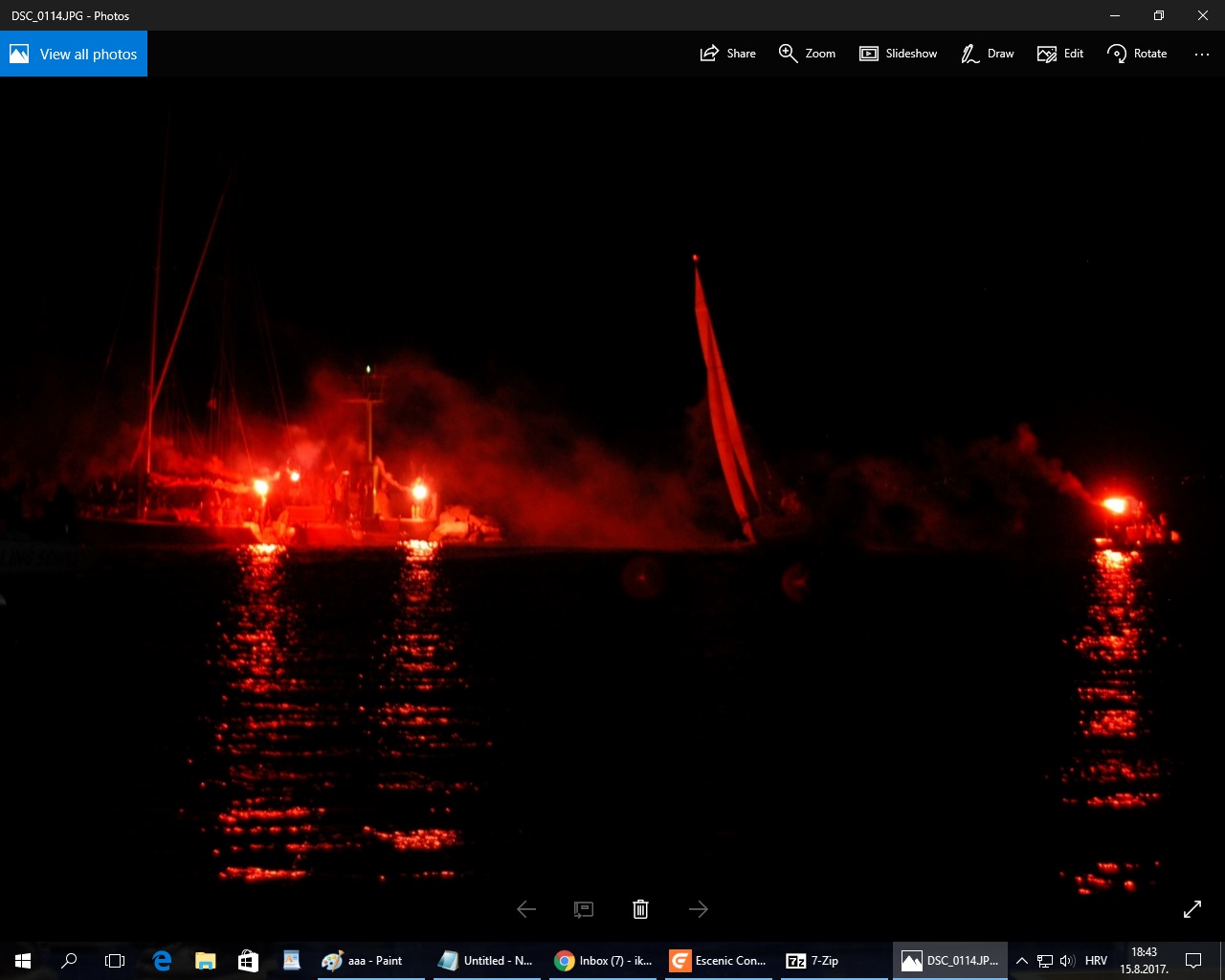Switch to Chrome showing Inbox (7)
Viewport: 1225px width, 980px height.
click(603, 960)
